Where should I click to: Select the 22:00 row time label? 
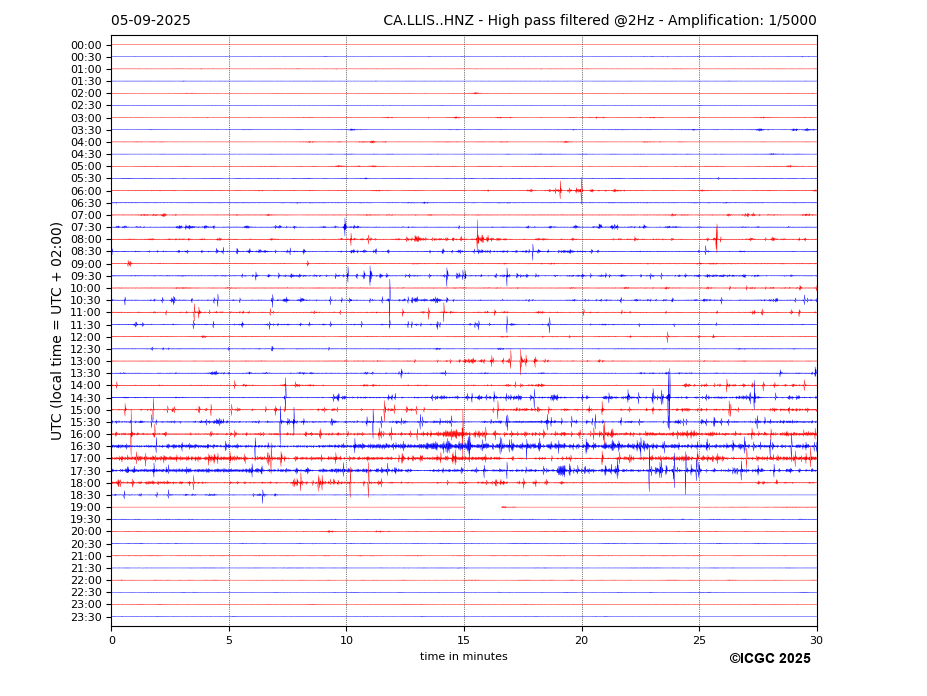(x=86, y=581)
